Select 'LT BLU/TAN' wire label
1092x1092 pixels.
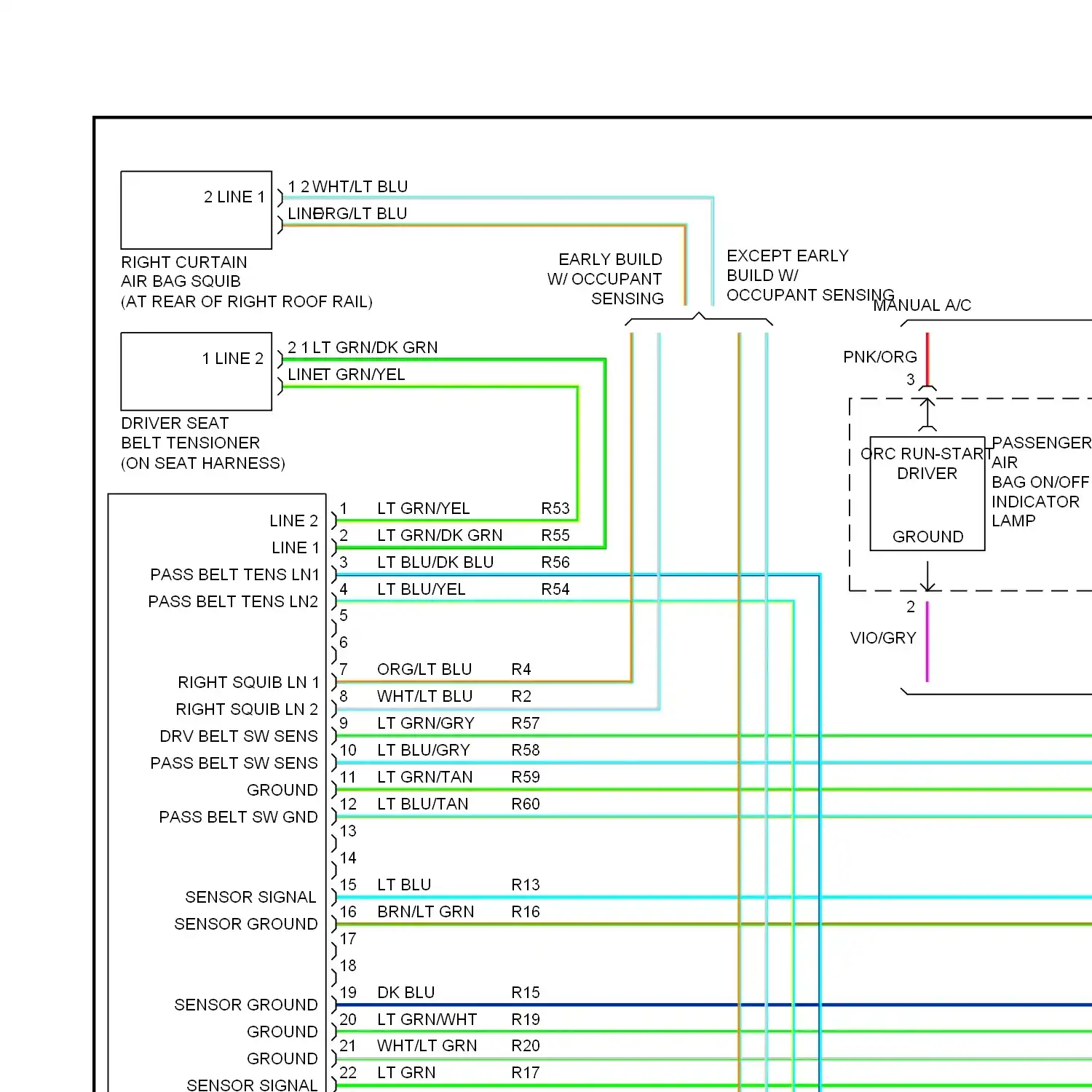(423, 804)
